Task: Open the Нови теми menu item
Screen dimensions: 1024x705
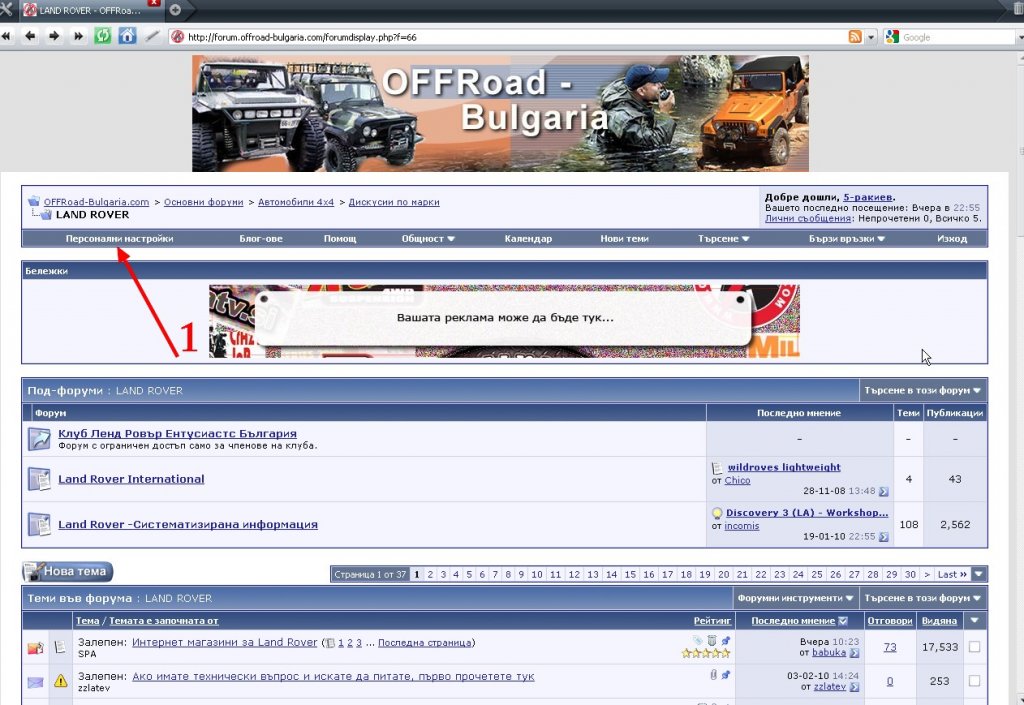Action: pos(624,239)
